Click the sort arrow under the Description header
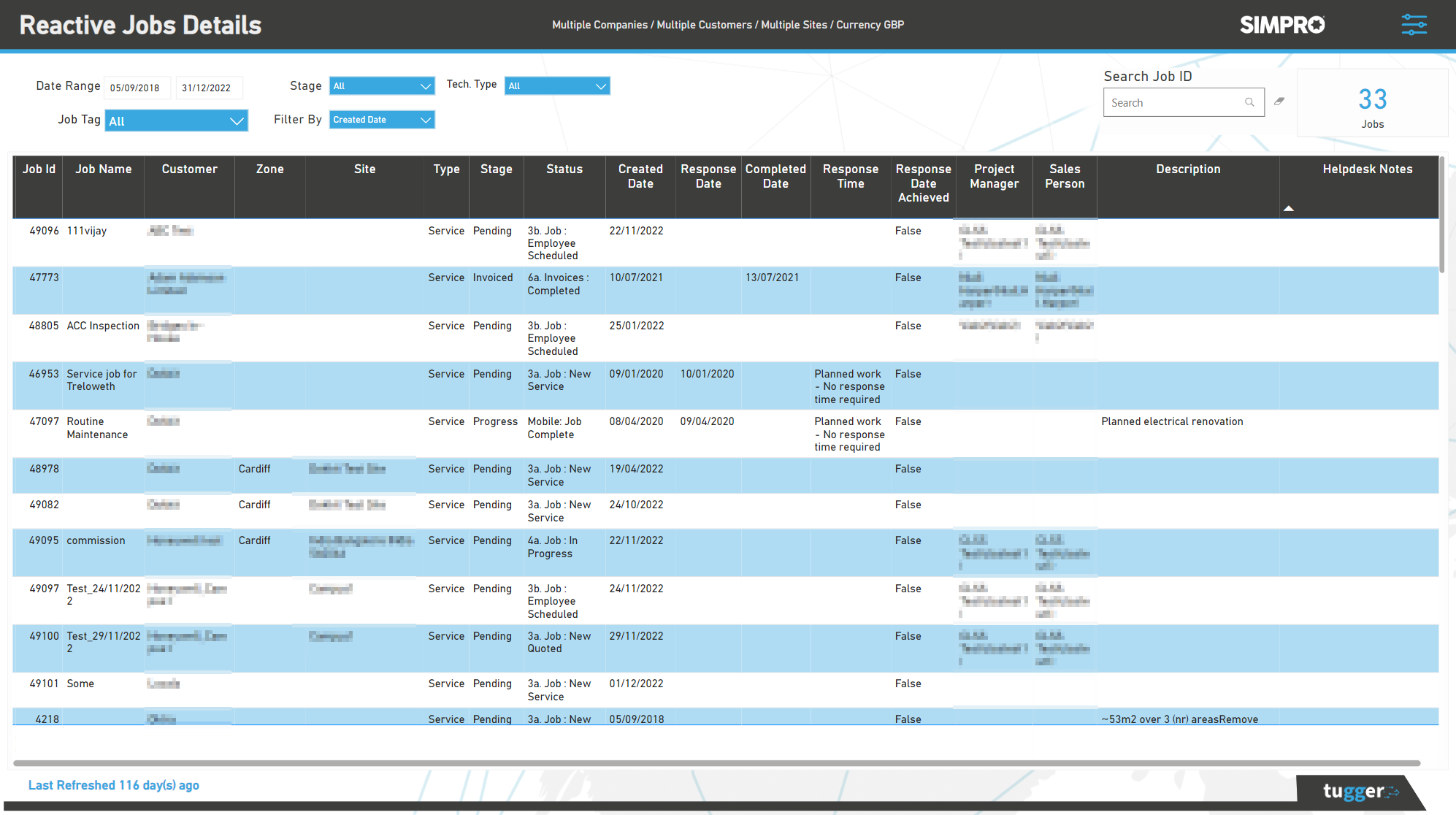1456x815 pixels. pyautogui.click(x=1289, y=208)
